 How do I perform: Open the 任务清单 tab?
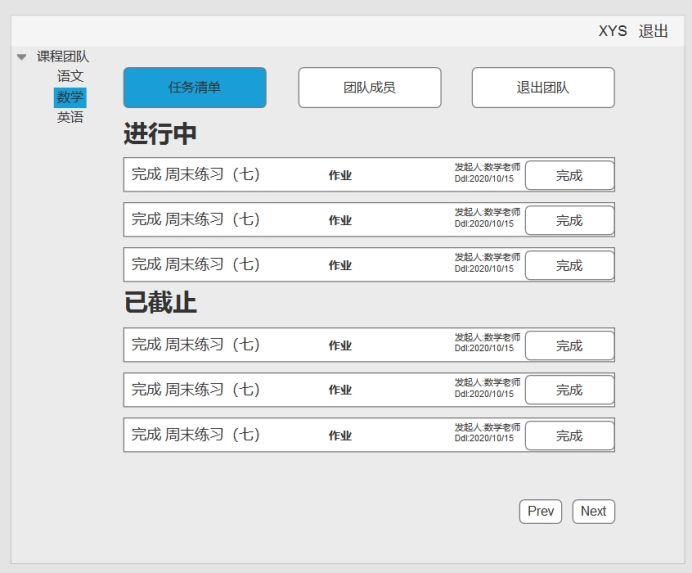(195, 87)
